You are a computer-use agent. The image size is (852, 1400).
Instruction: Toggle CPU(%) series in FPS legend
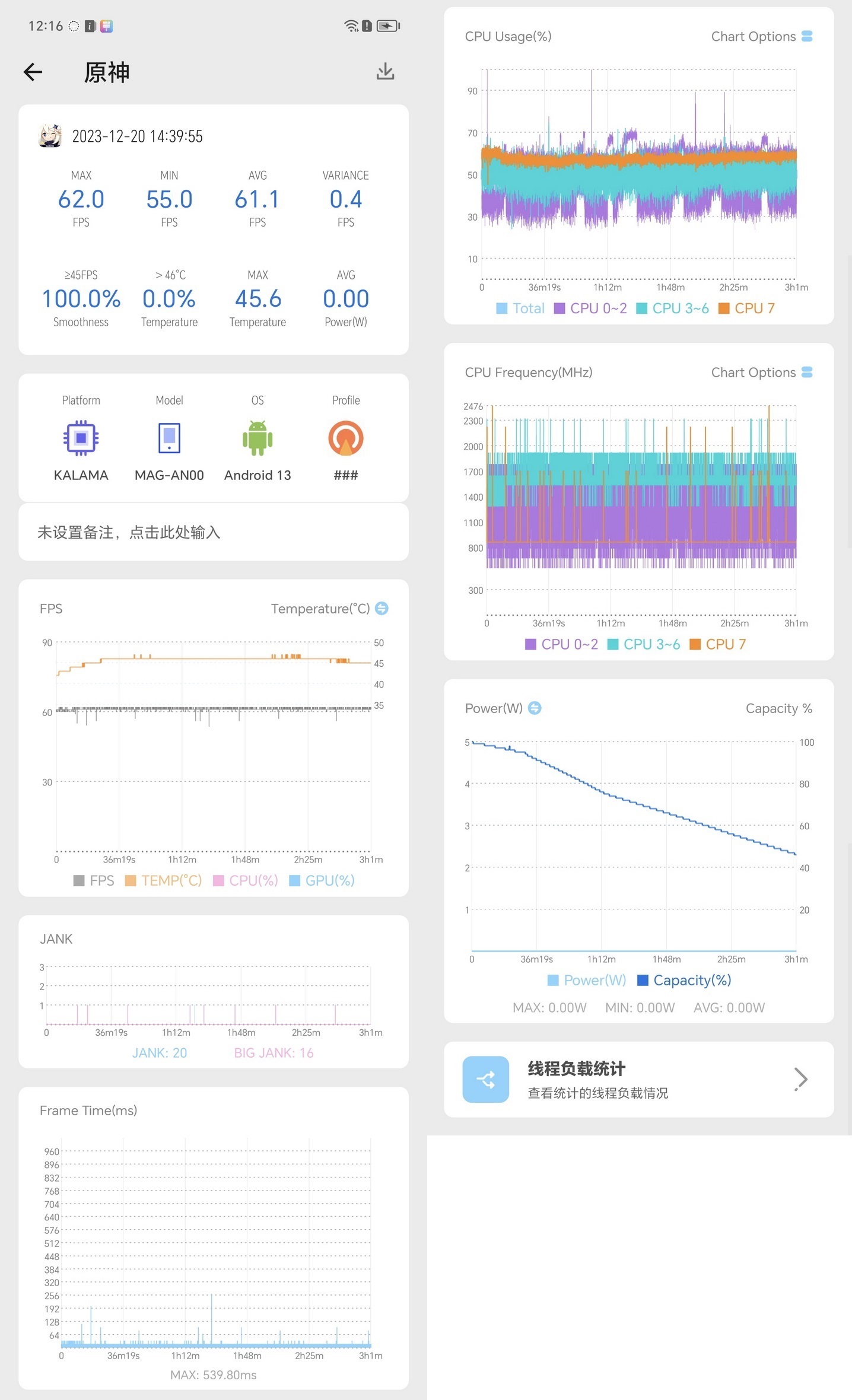pos(246,881)
